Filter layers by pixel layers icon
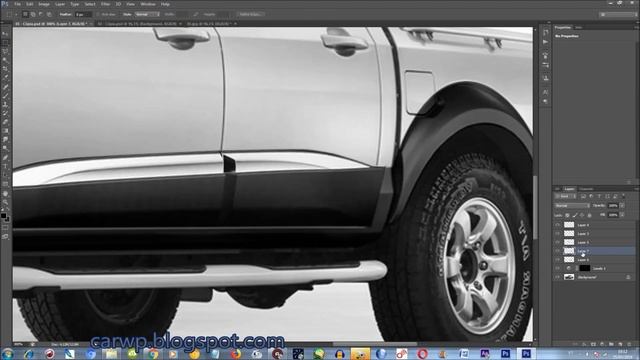Image resolution: width=640 pixels, height=360 pixels. 584,196
